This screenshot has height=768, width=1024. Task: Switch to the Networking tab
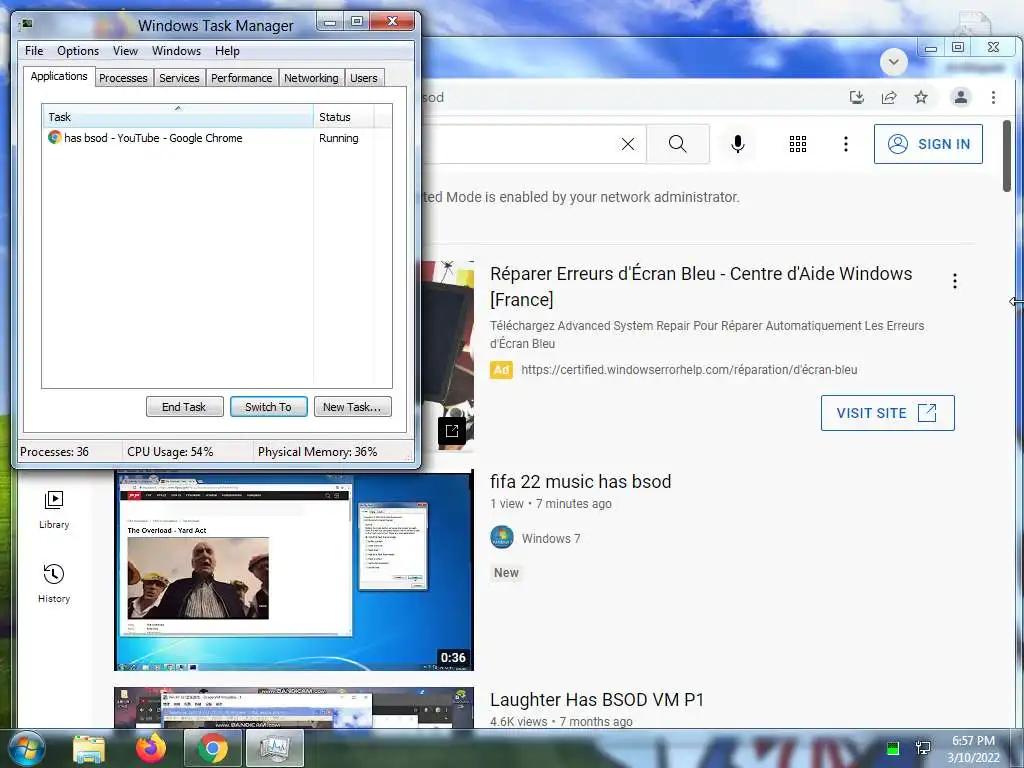point(311,78)
